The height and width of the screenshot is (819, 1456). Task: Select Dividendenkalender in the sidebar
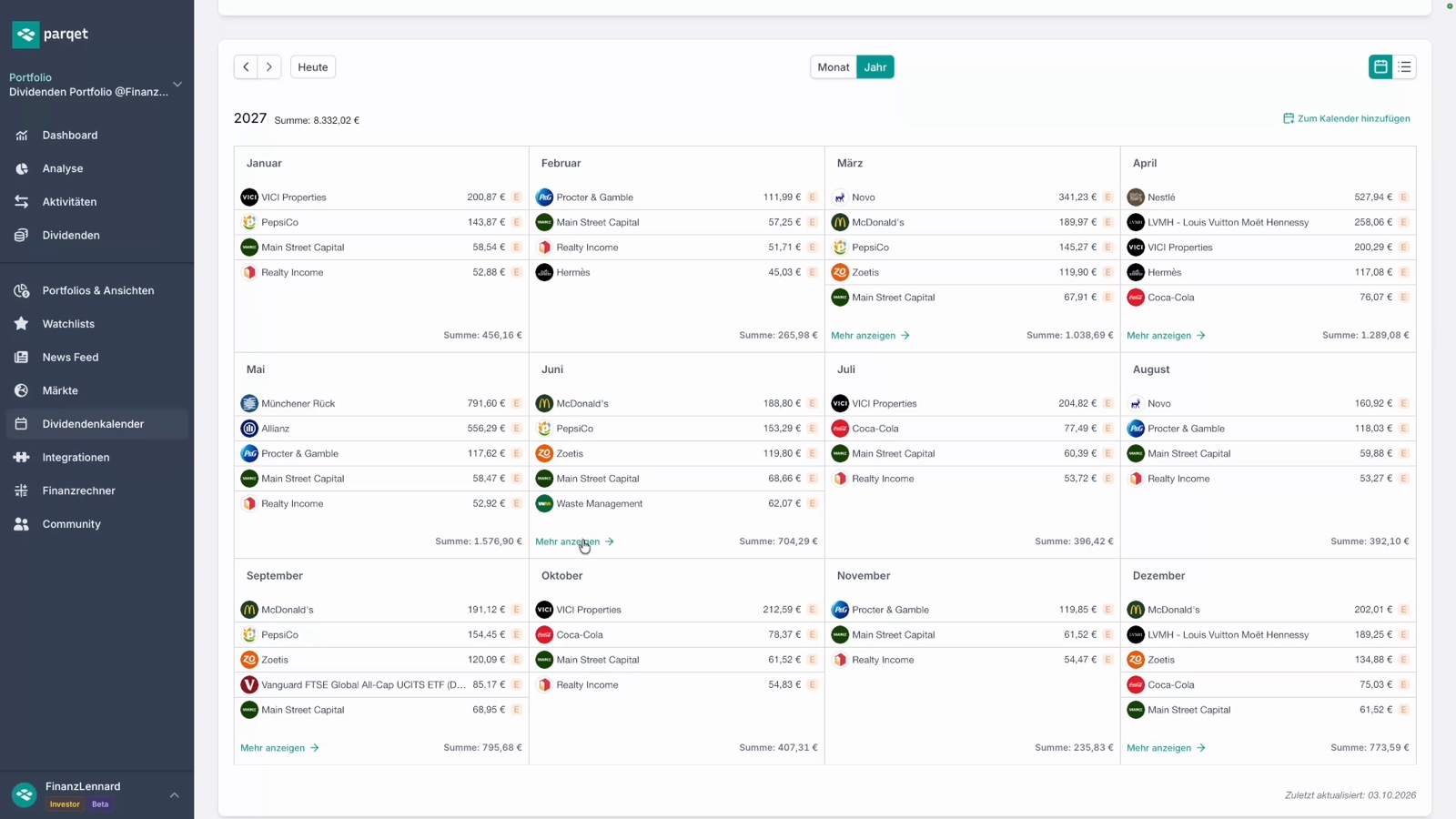click(96, 424)
